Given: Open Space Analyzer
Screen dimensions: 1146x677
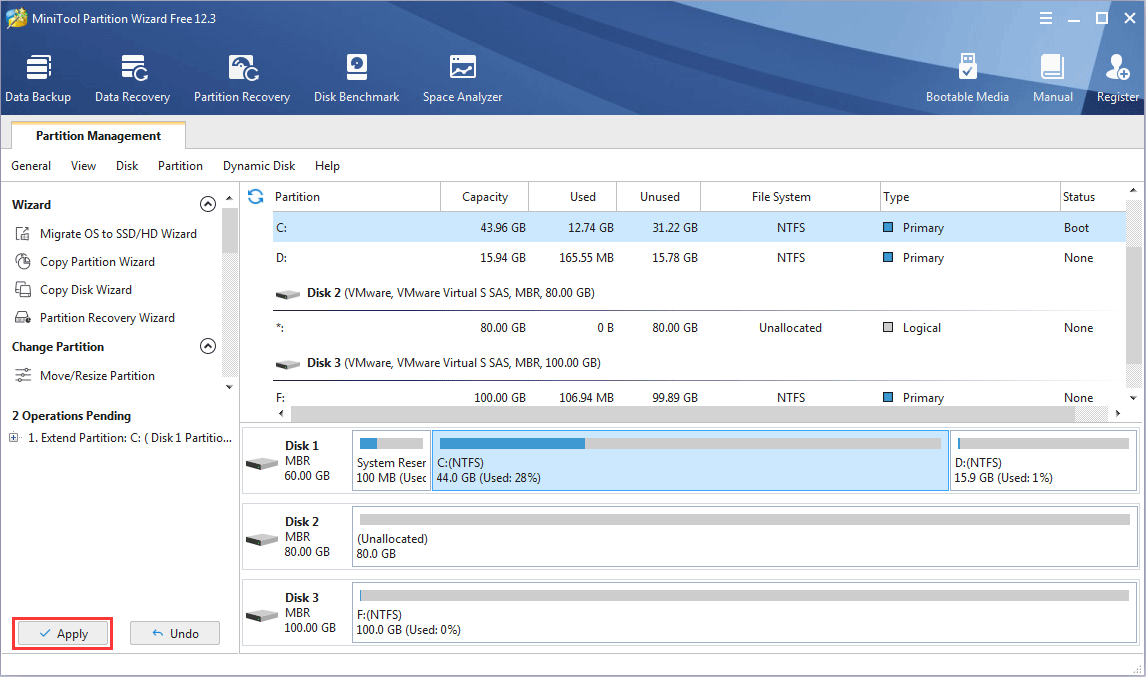Looking at the screenshot, I should (463, 79).
